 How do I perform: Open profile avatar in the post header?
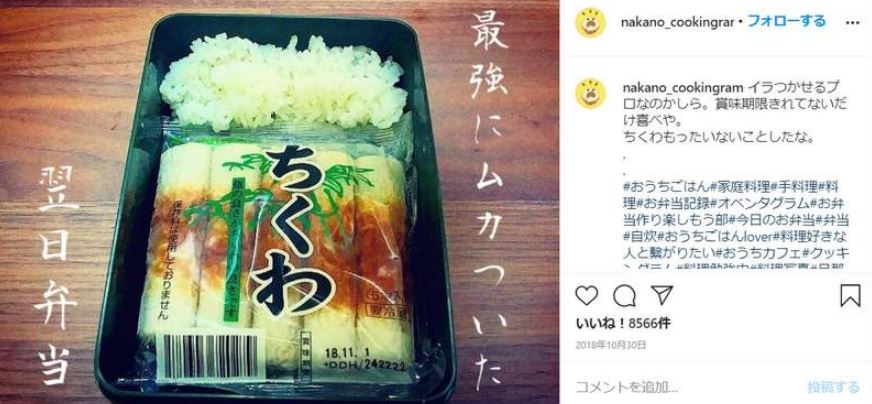coord(591,23)
